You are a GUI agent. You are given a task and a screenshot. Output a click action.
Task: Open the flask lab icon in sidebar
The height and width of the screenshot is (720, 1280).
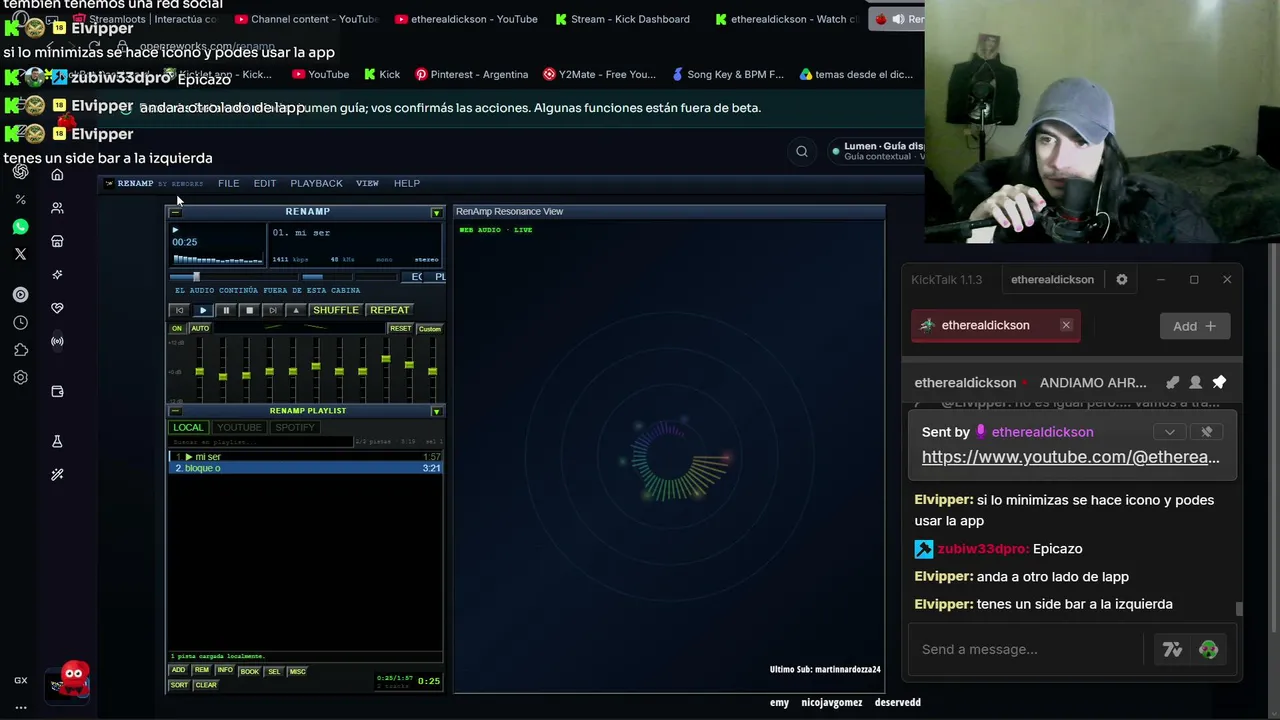click(x=57, y=442)
